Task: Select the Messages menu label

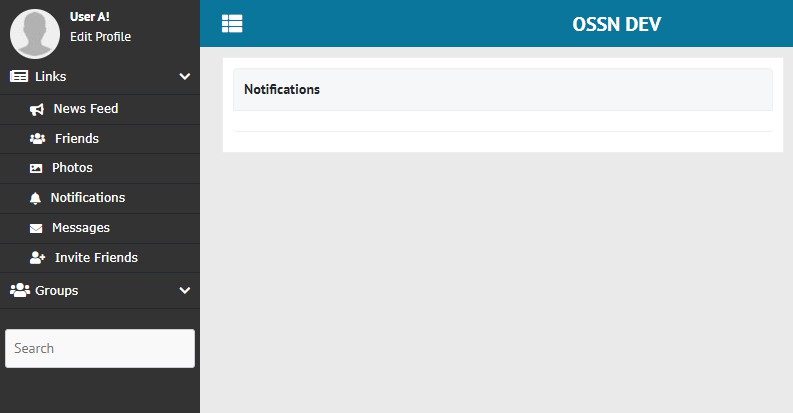Action: coord(81,228)
